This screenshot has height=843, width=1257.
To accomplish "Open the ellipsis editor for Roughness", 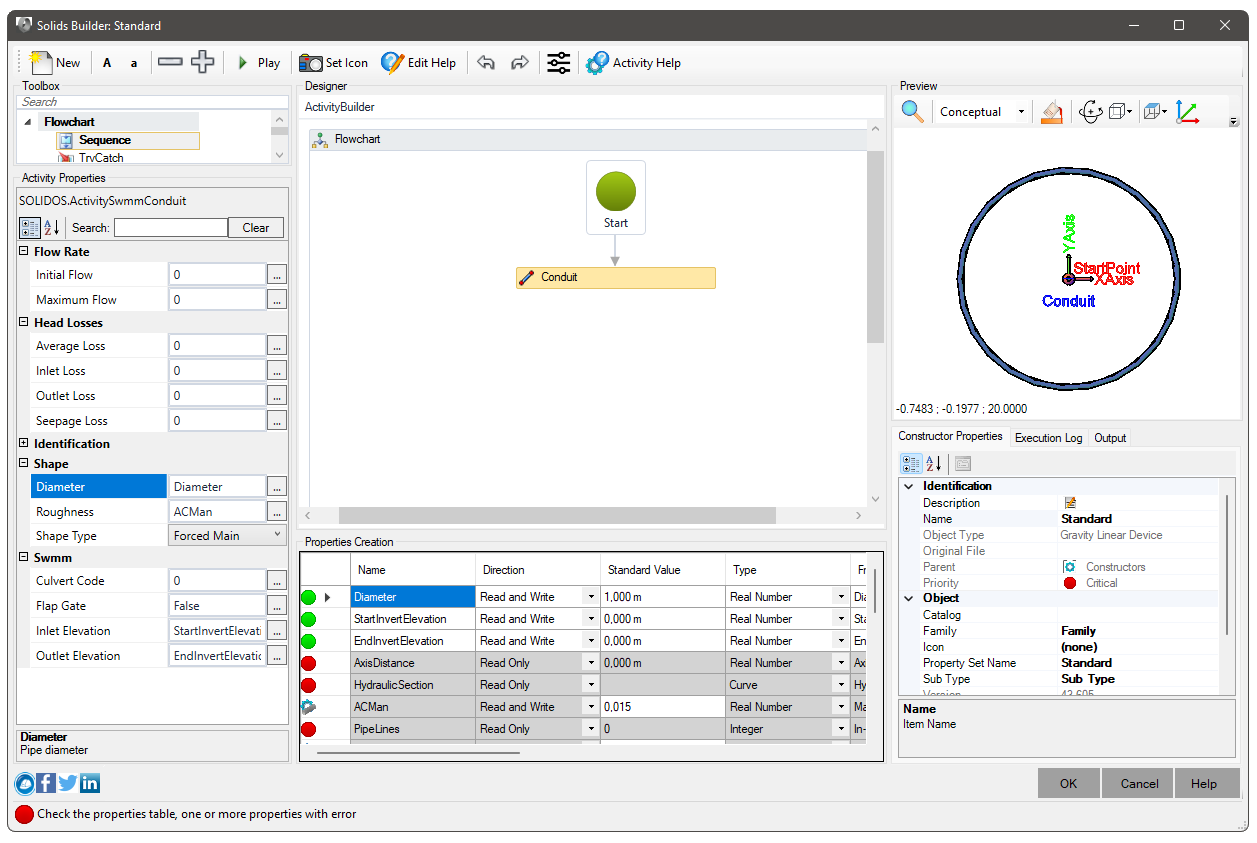I will click(x=277, y=511).
